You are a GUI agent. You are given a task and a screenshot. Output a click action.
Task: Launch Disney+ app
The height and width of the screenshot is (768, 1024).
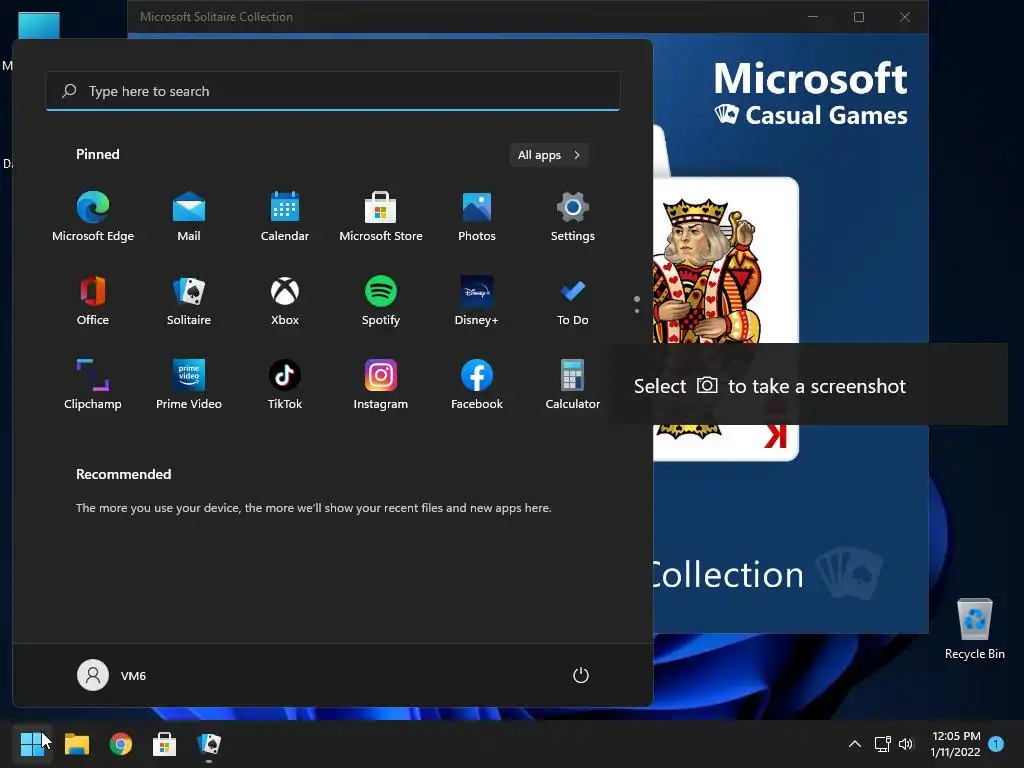click(477, 300)
